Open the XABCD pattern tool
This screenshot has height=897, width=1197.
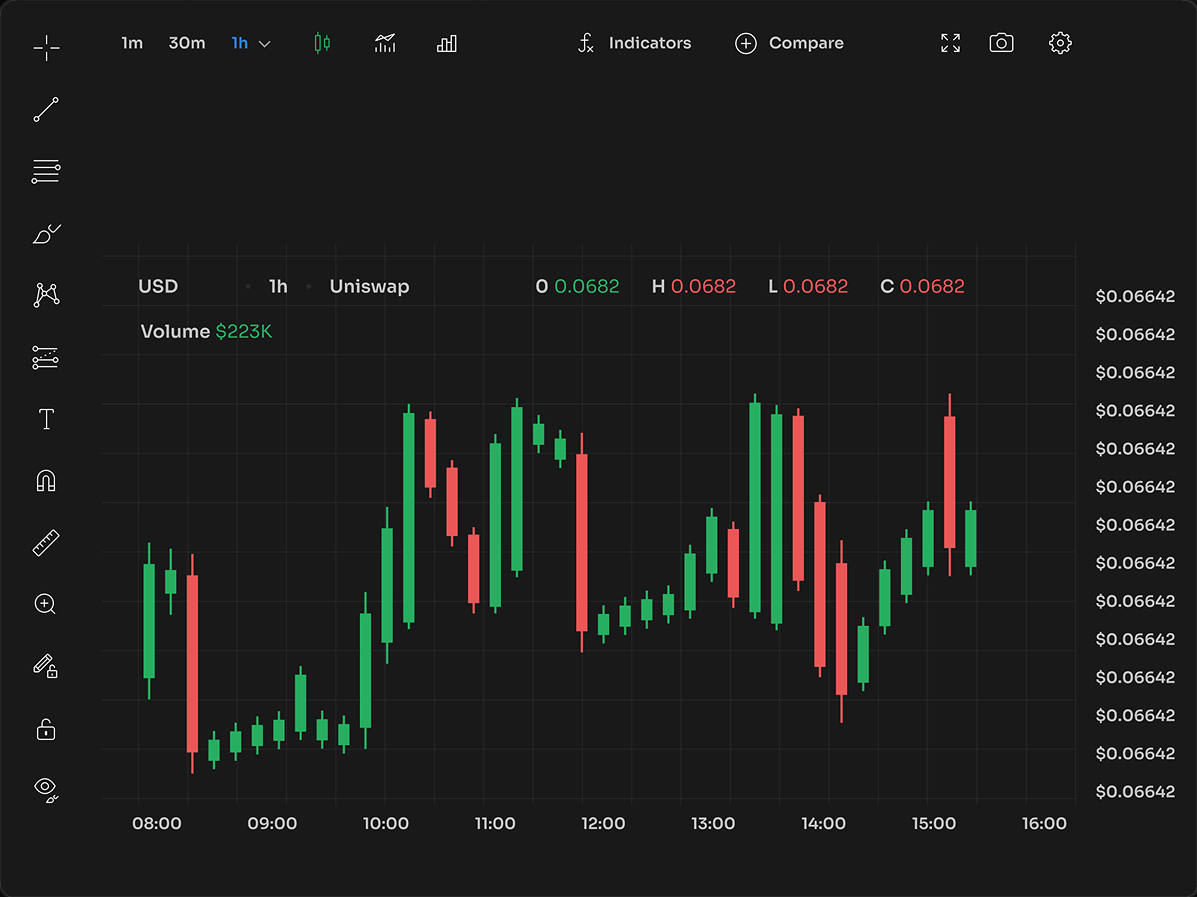46,294
